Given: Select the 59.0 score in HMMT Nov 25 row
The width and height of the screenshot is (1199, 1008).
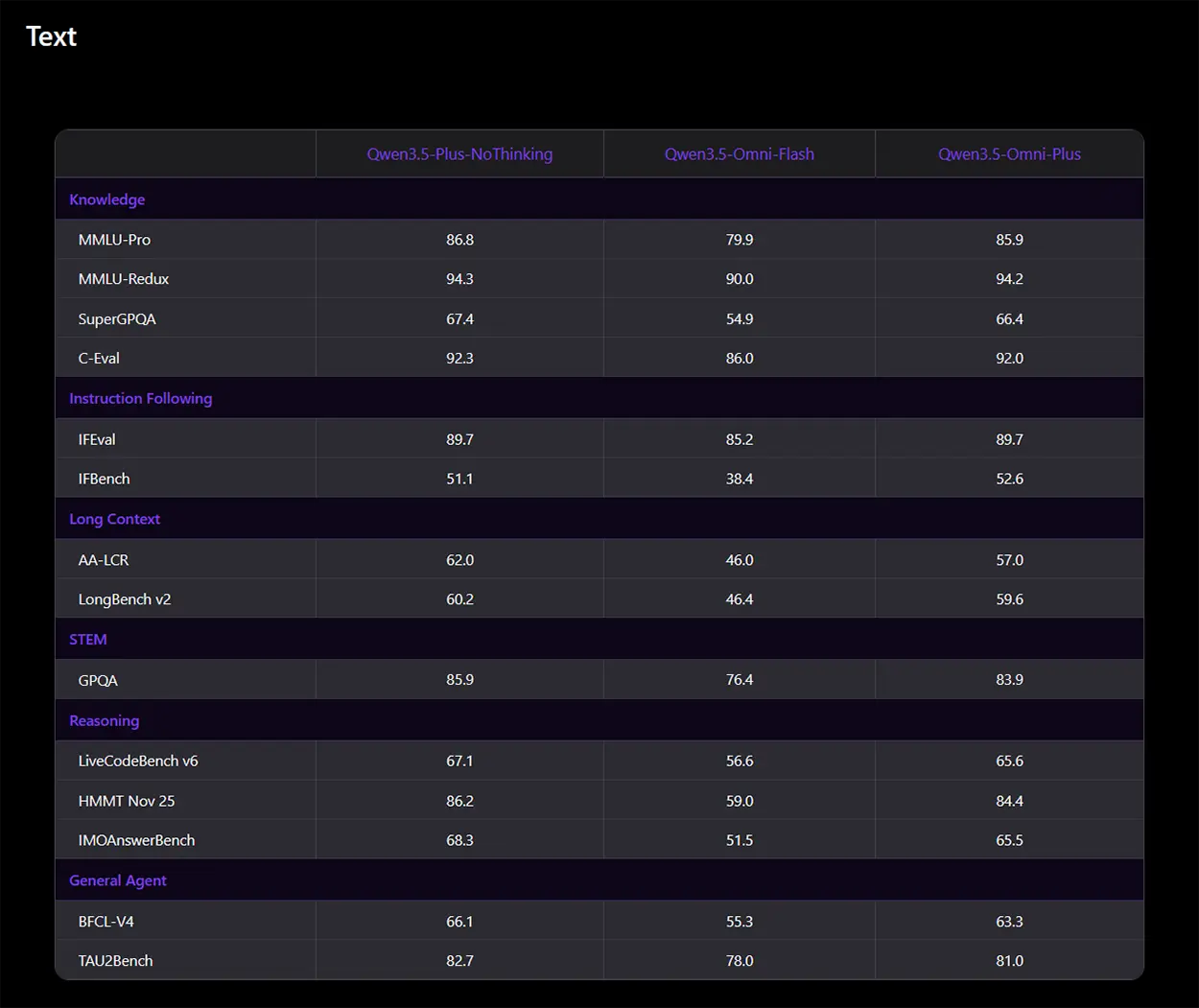Looking at the screenshot, I should point(739,801).
